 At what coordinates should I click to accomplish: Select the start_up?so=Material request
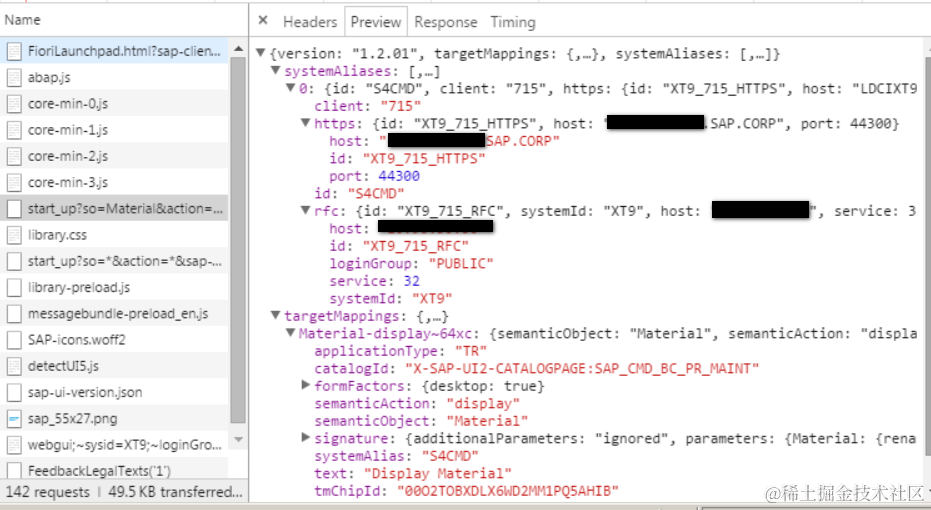click(x=114, y=208)
